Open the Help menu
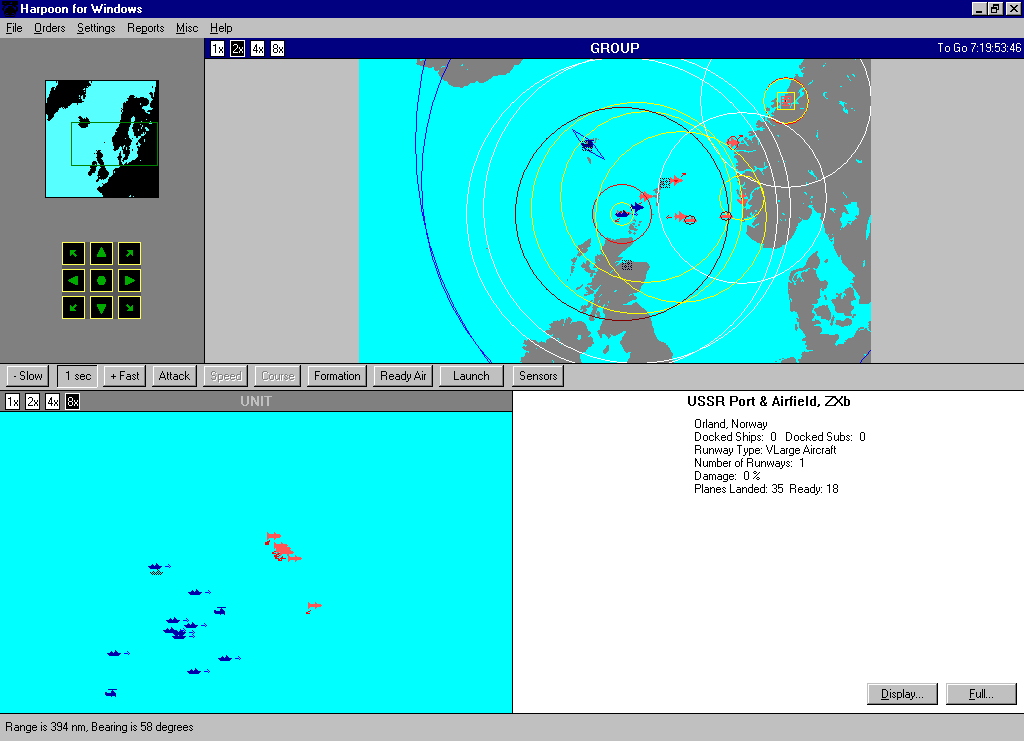The height and width of the screenshot is (741, 1024). 221,28
